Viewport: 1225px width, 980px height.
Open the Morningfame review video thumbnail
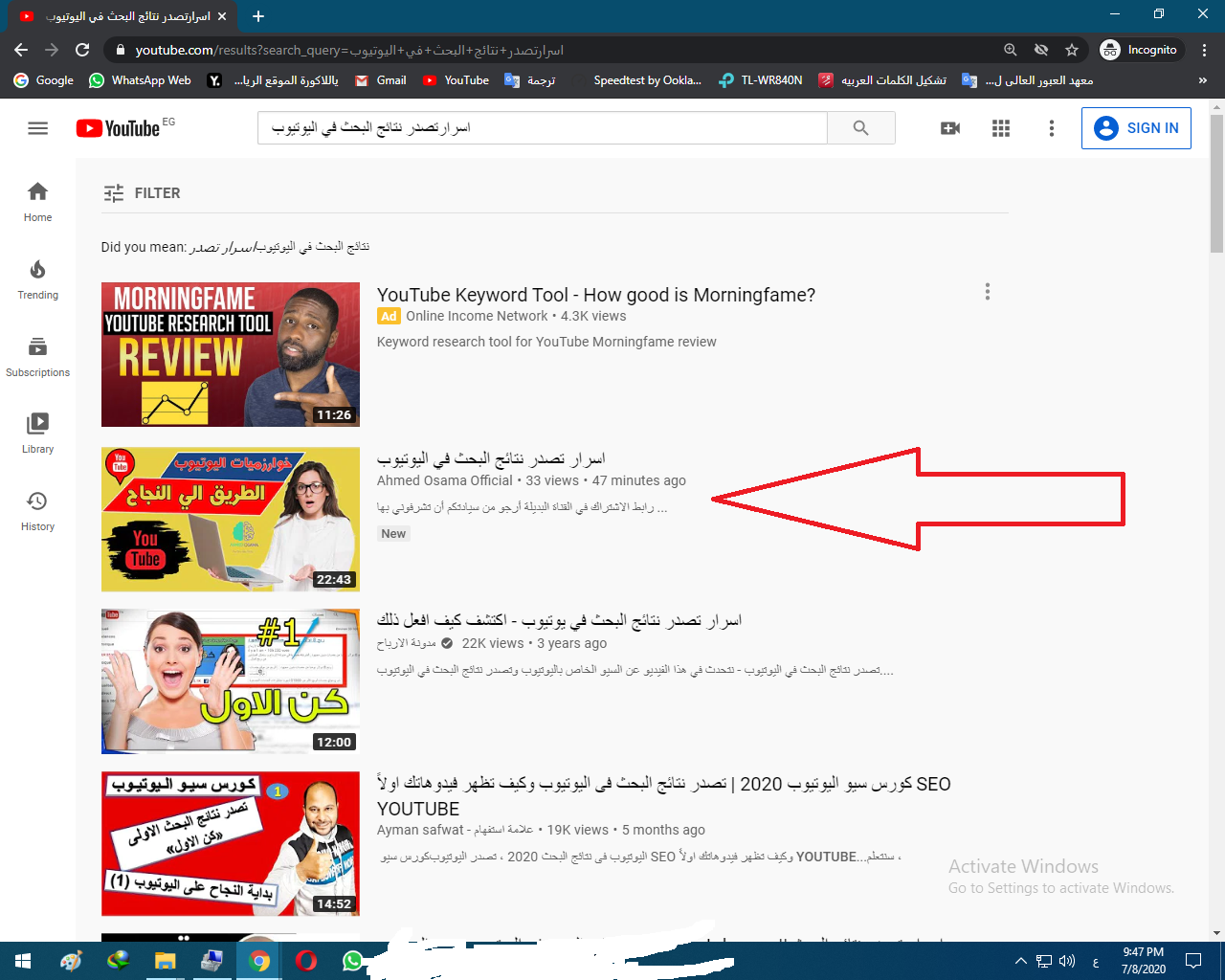pyautogui.click(x=231, y=354)
